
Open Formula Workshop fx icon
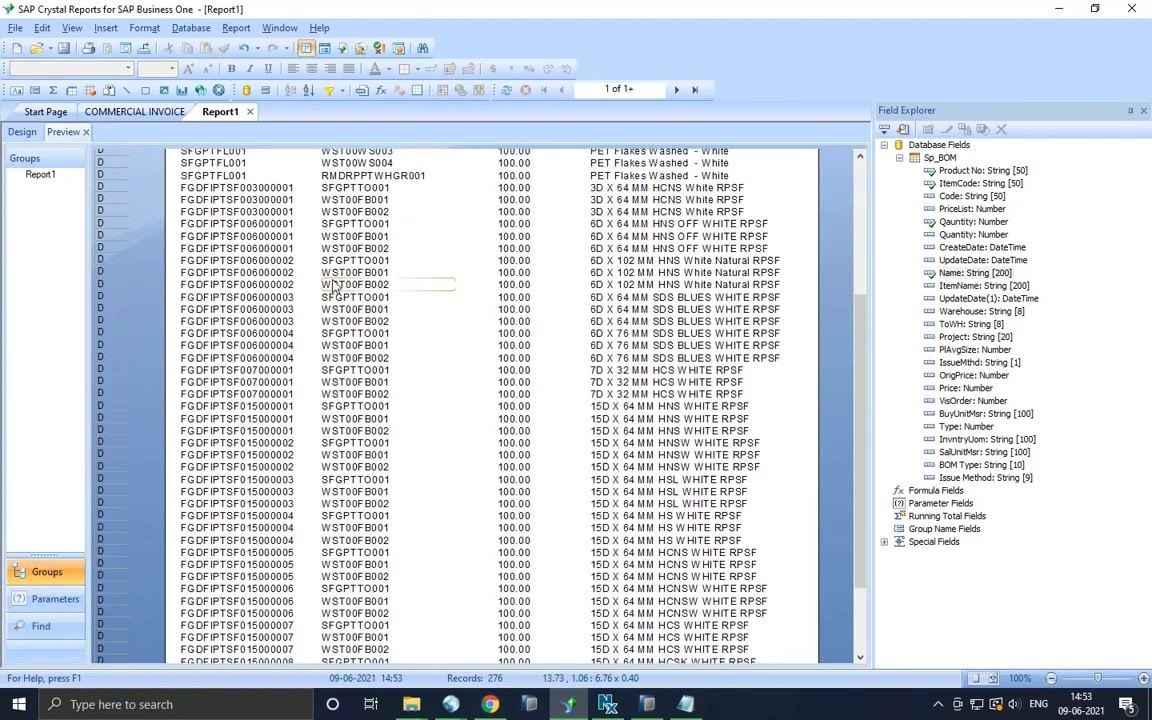point(381,90)
